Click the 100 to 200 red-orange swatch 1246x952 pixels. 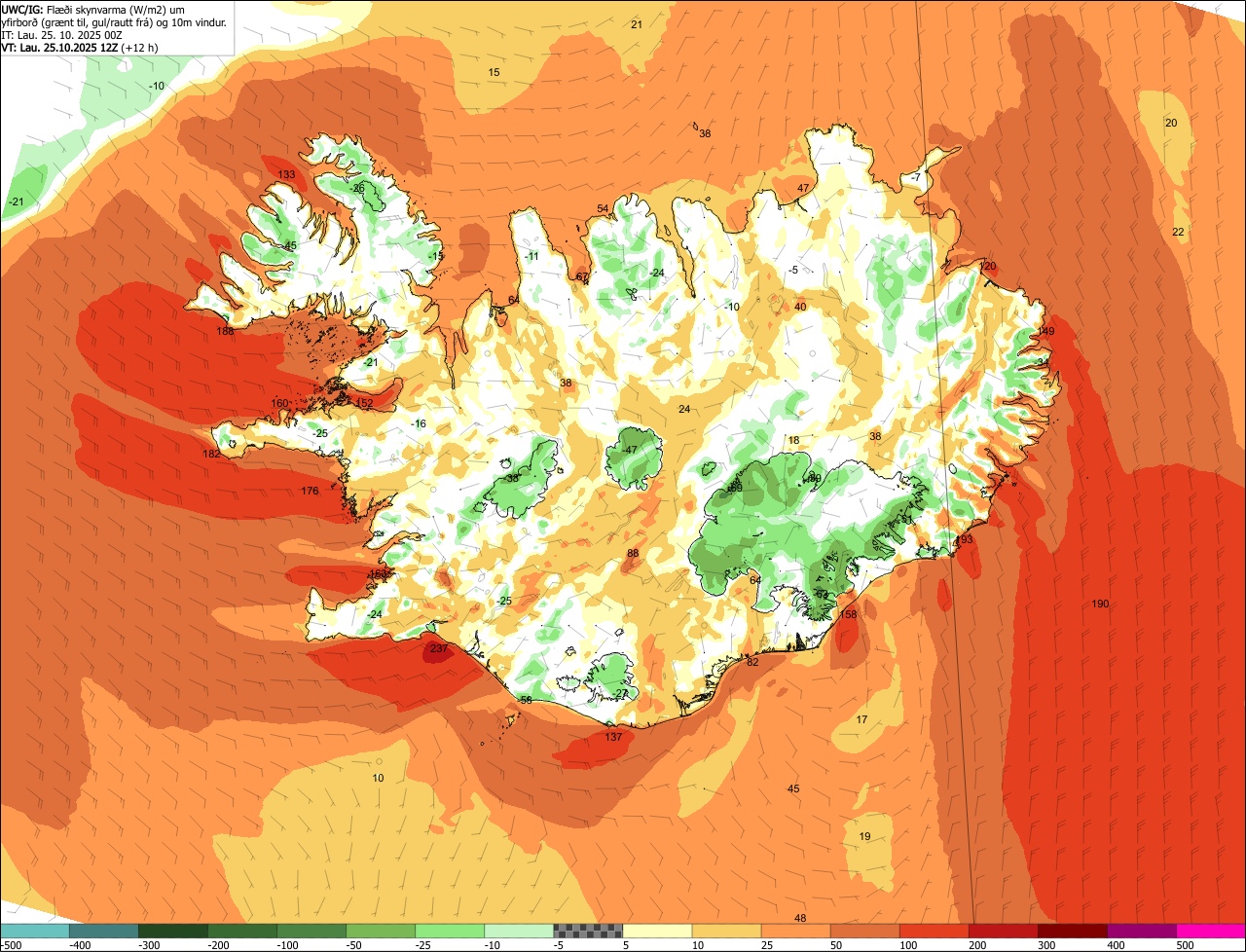tap(934, 931)
